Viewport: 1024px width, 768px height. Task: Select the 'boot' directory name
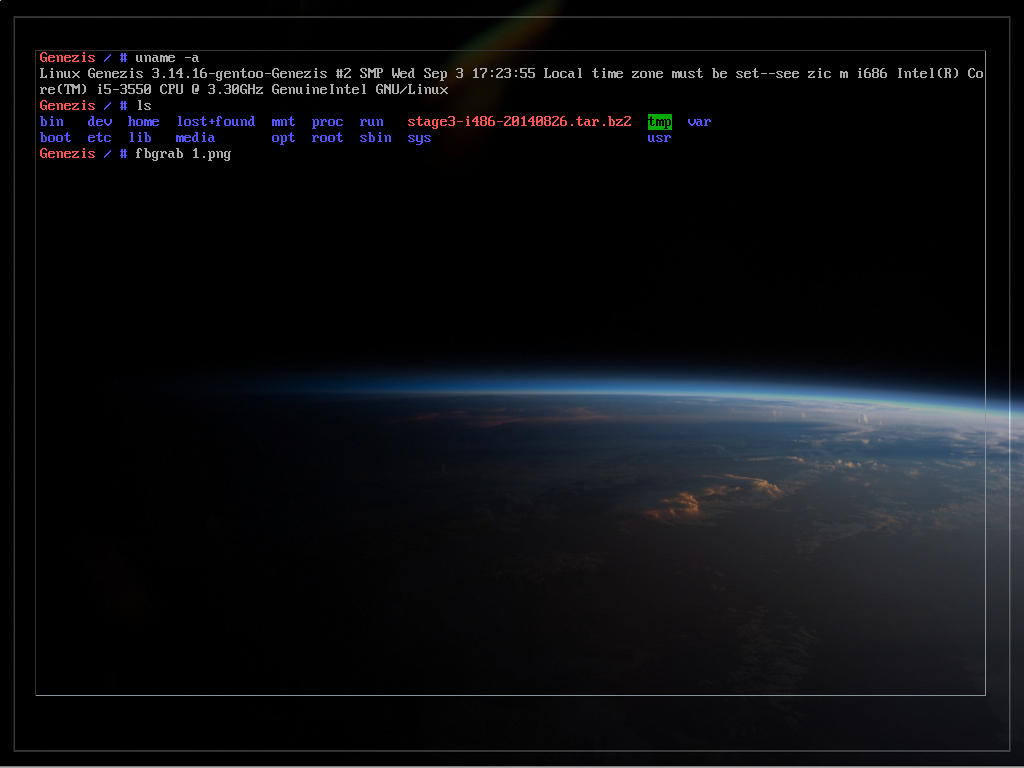pos(55,138)
